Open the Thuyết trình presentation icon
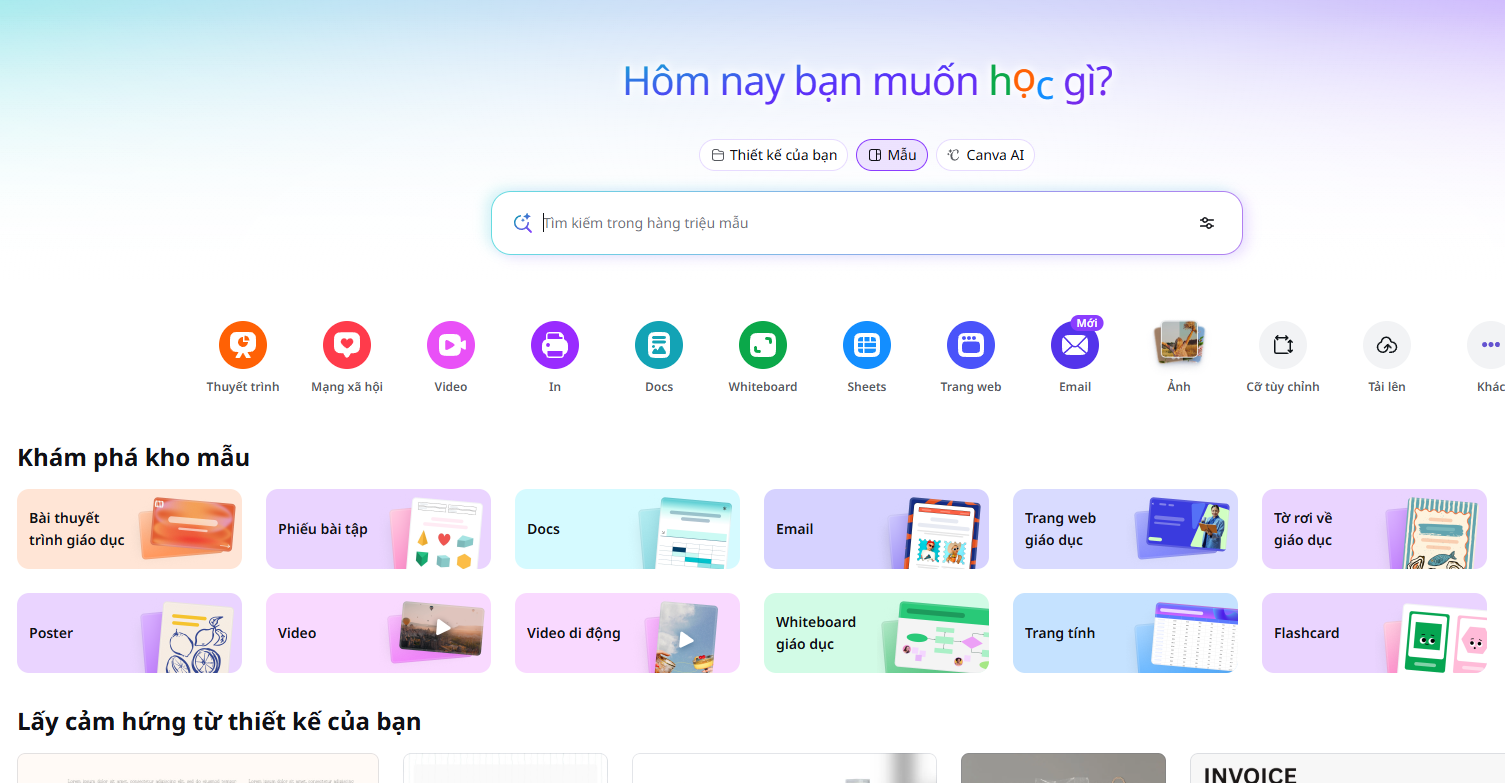Viewport: 1505px width, 783px height. [x=243, y=345]
